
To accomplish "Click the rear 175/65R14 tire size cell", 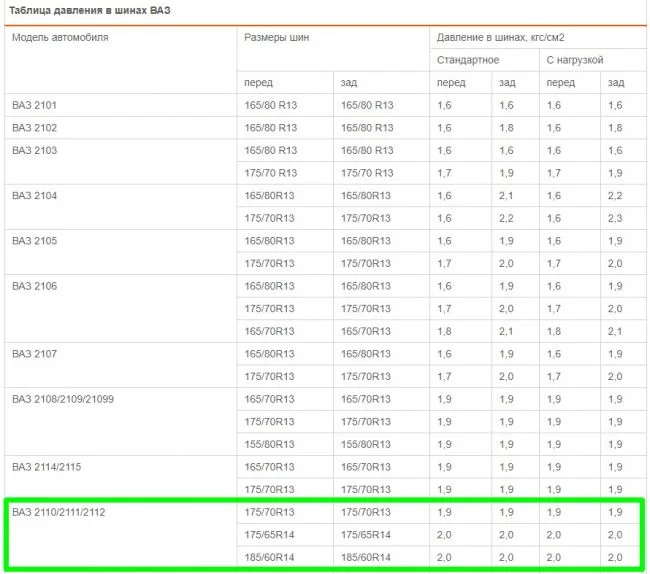I will pyautogui.click(x=367, y=535).
